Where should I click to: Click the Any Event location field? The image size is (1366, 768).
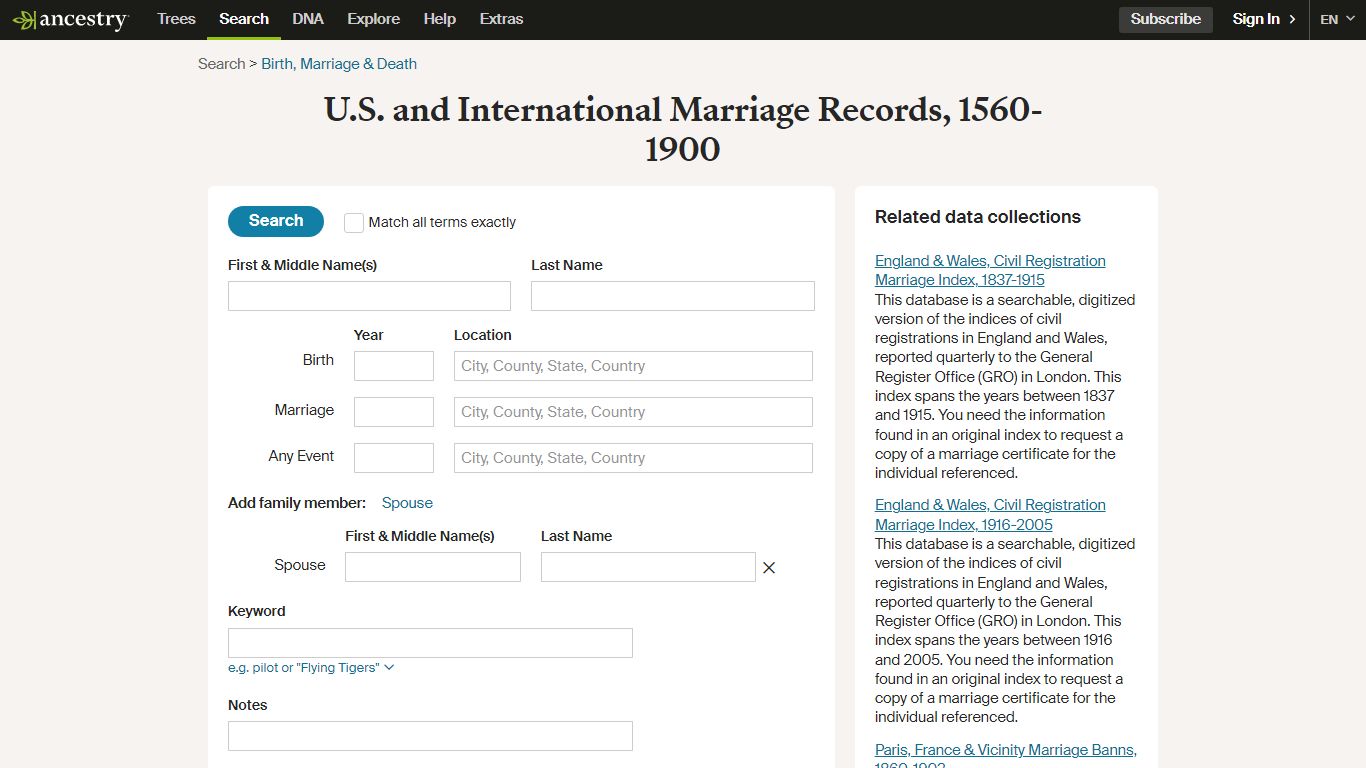pos(633,458)
